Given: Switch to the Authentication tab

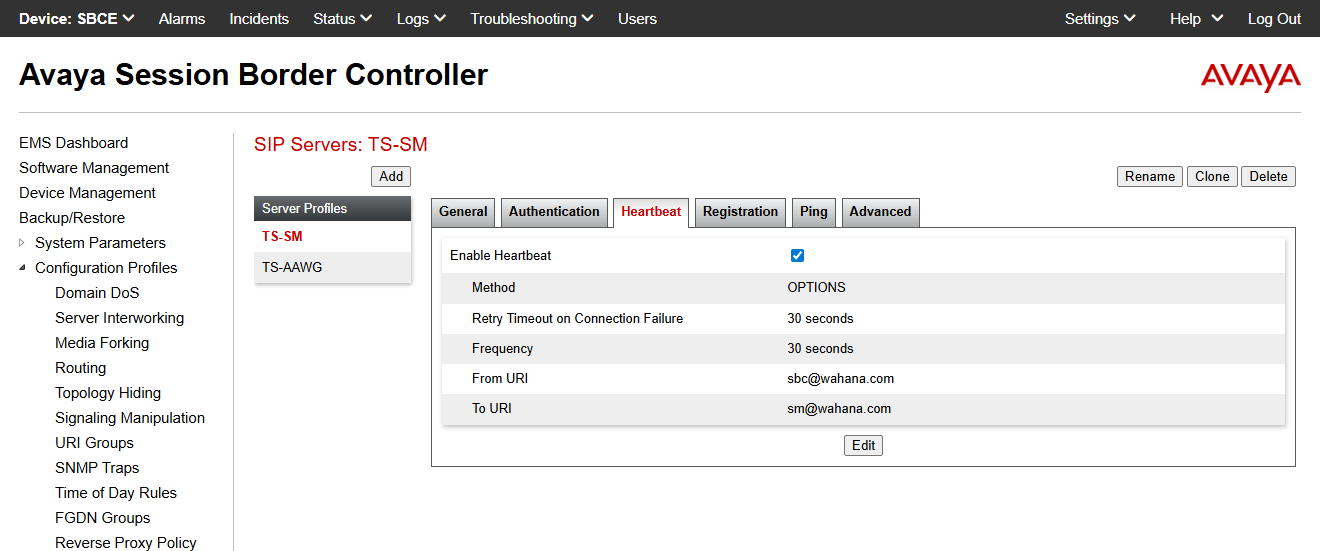Looking at the screenshot, I should (554, 212).
